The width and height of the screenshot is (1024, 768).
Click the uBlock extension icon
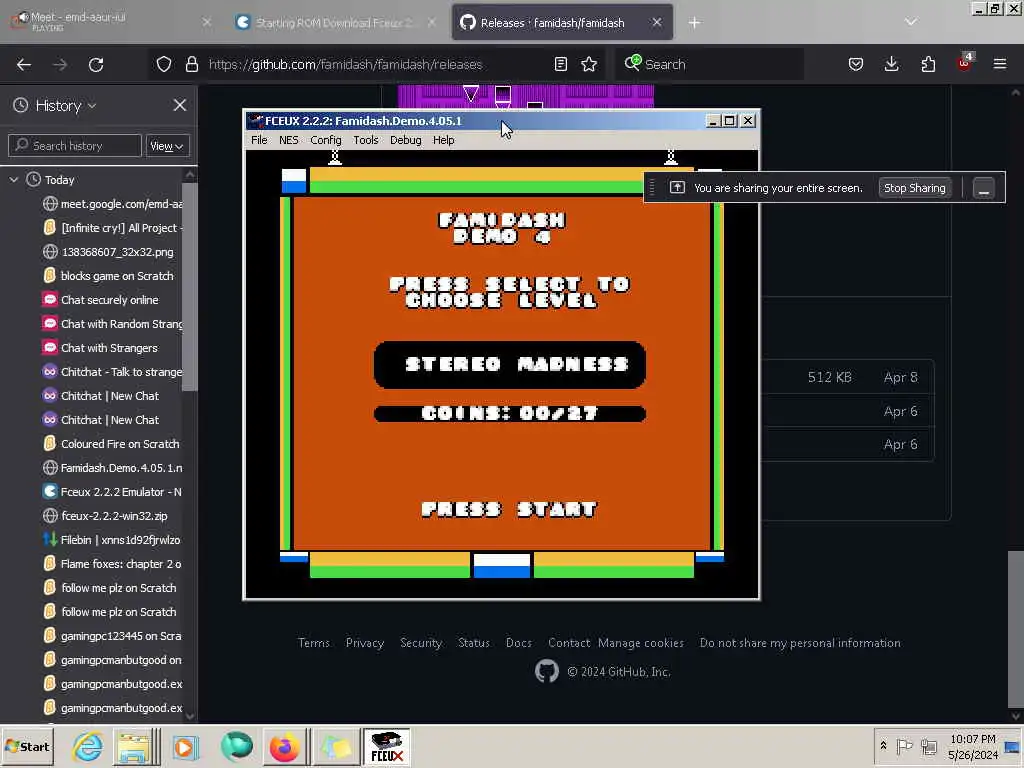click(965, 63)
